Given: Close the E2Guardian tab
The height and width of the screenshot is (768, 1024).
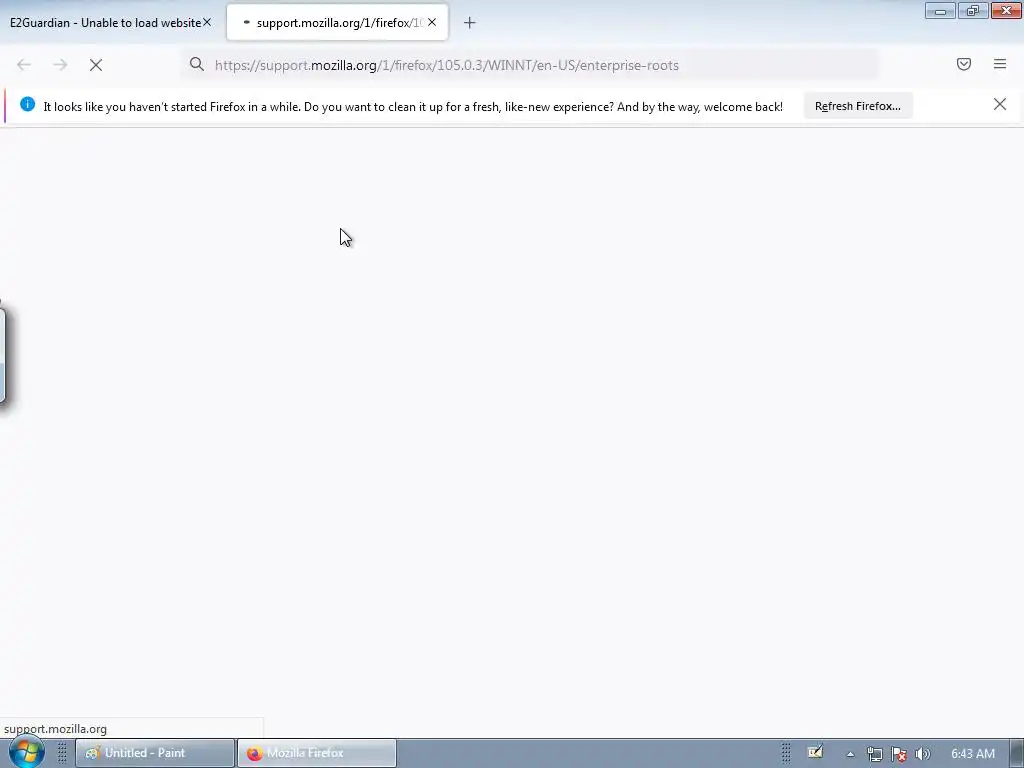Looking at the screenshot, I should click(x=207, y=22).
